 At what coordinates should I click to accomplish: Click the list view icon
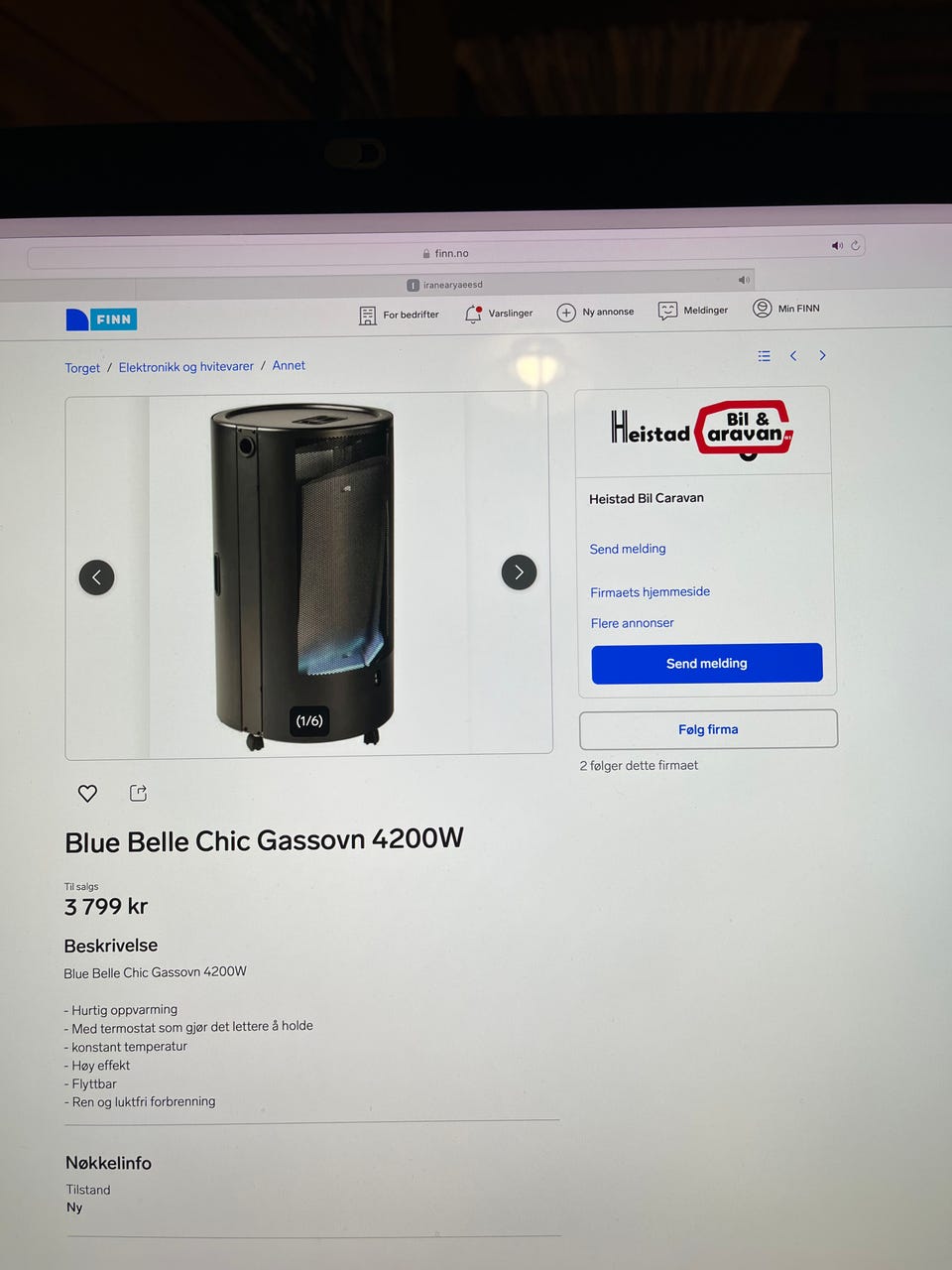click(x=764, y=355)
